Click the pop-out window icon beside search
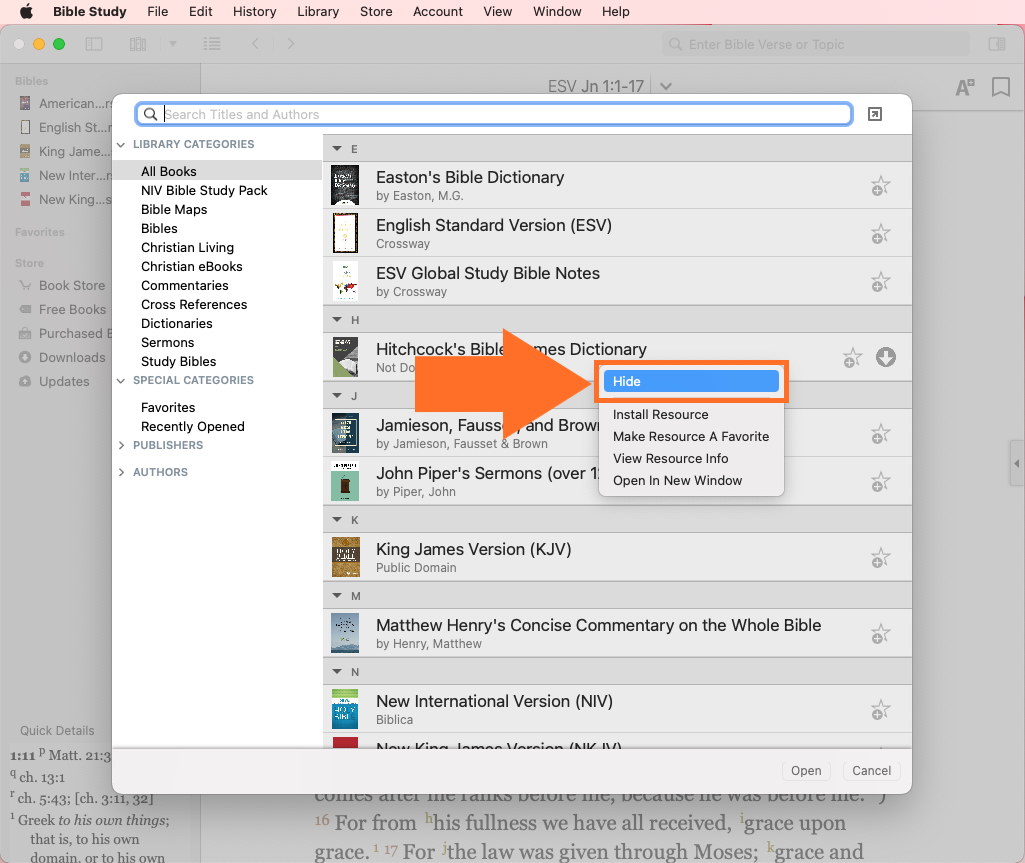 (x=875, y=115)
